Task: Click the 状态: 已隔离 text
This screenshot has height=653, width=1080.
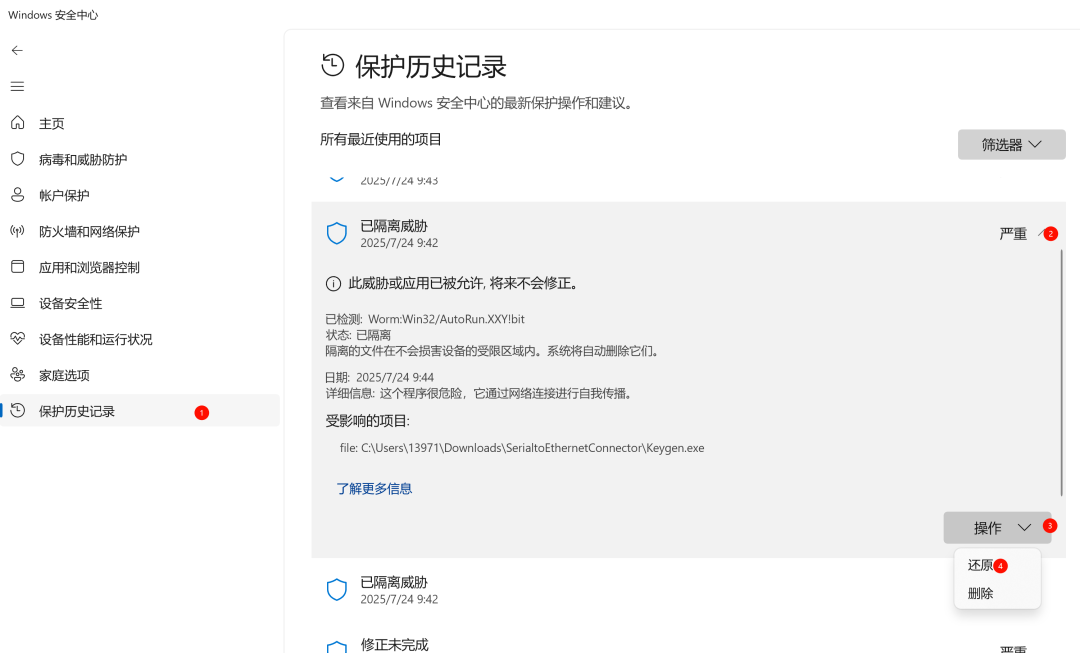Action: [x=358, y=335]
